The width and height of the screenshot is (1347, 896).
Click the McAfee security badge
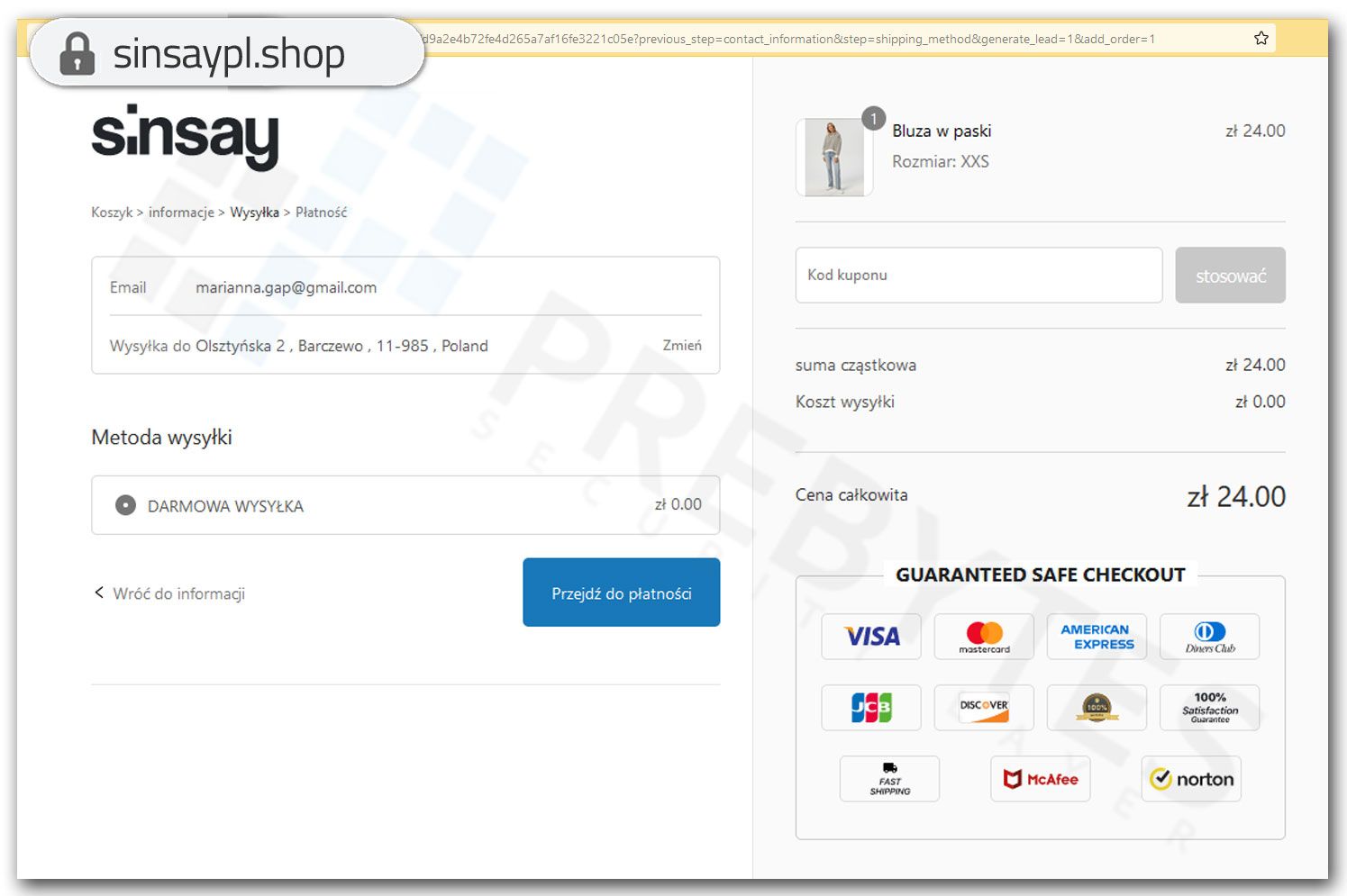tap(1041, 779)
